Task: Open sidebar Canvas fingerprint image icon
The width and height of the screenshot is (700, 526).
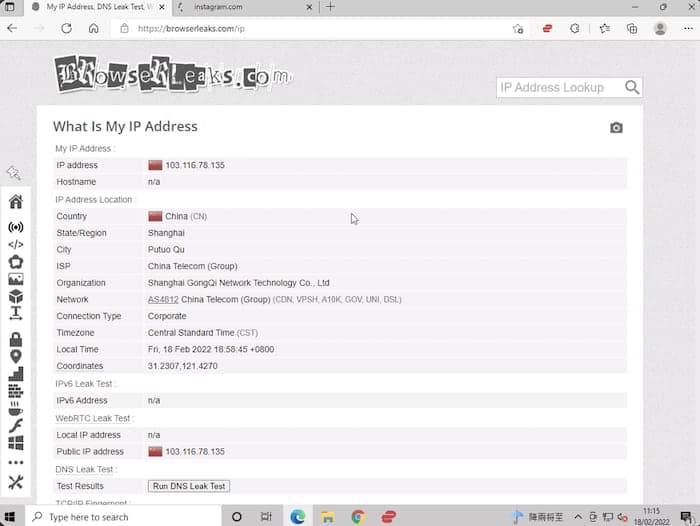Action: (16, 279)
